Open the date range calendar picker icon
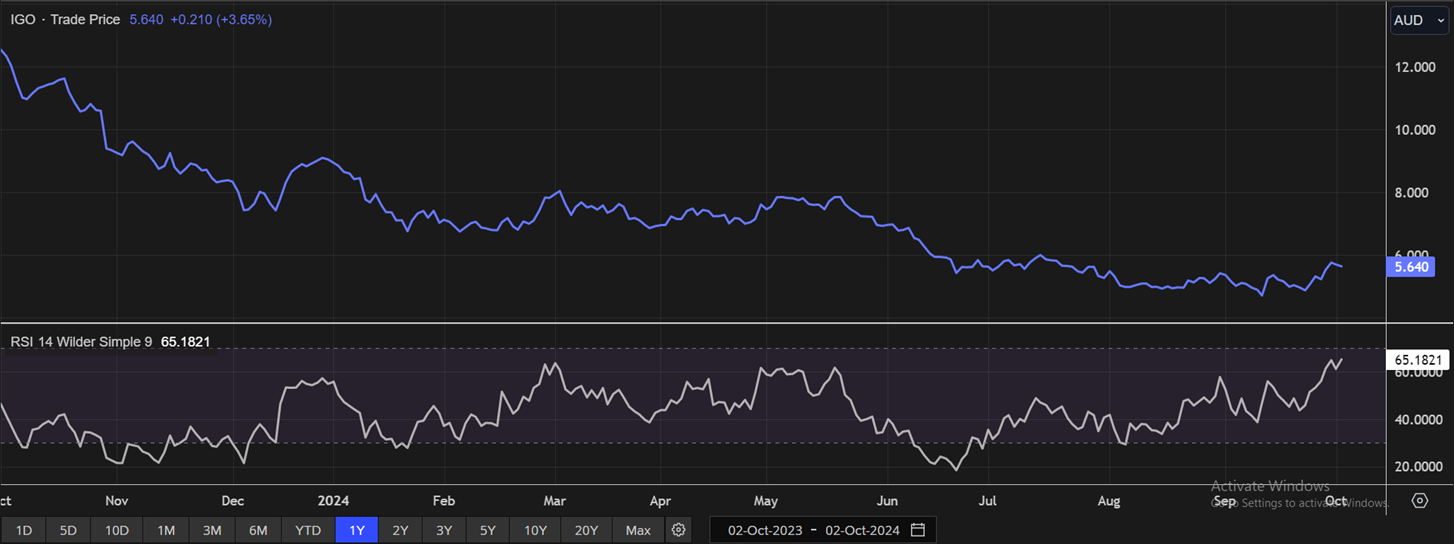The width and height of the screenshot is (1454, 544). point(918,530)
